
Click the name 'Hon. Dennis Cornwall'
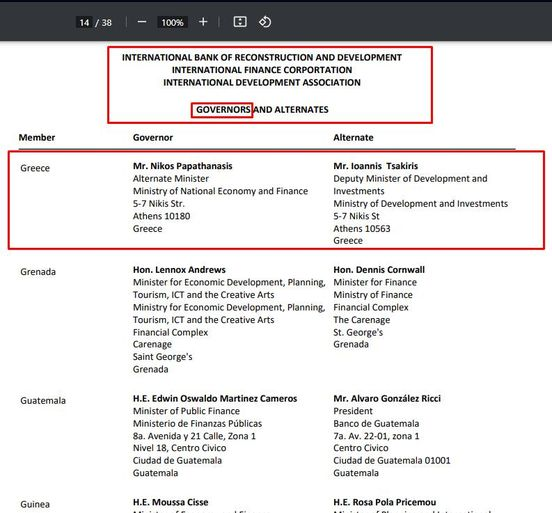coord(379,270)
